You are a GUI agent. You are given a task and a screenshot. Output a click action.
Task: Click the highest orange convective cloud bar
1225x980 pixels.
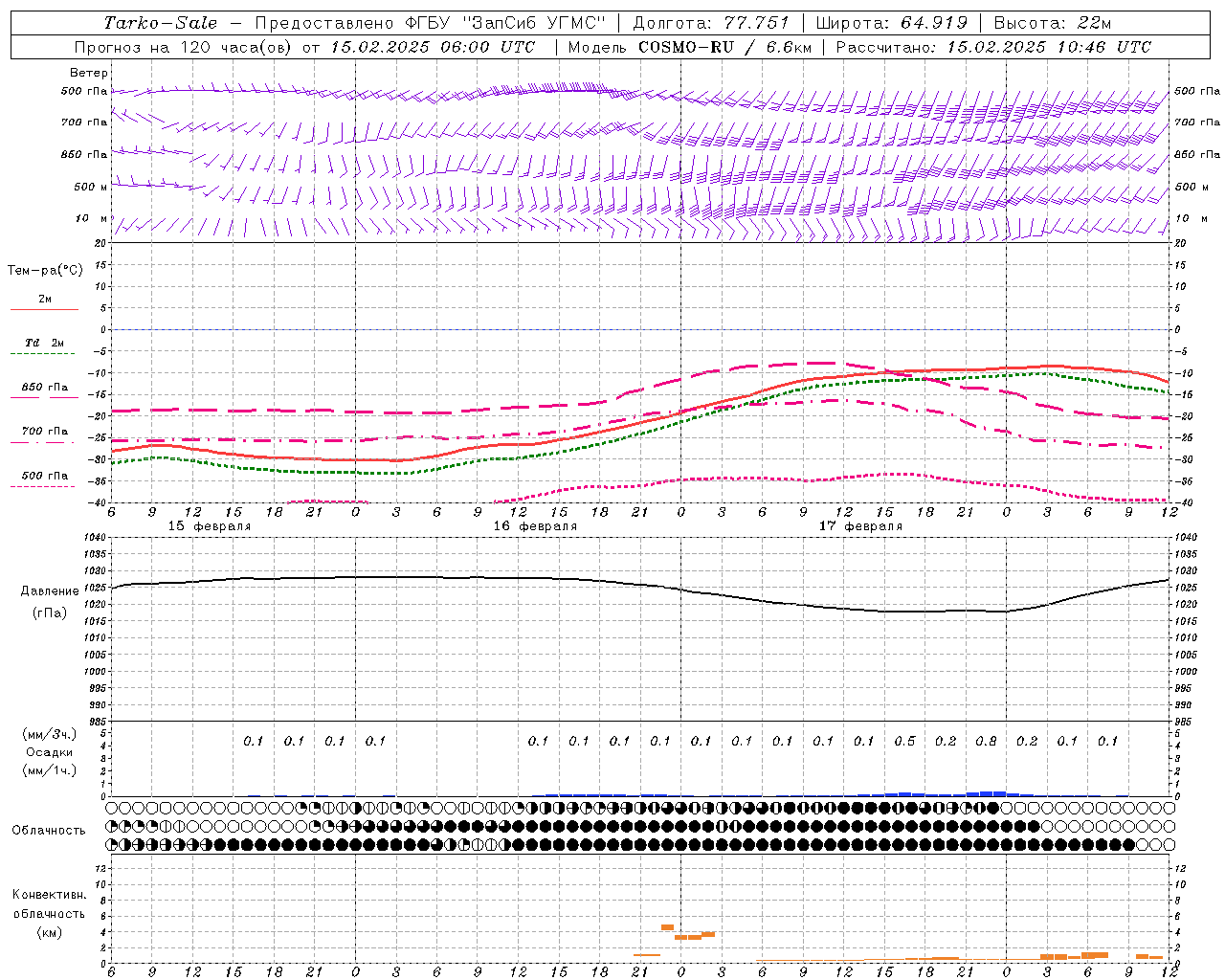(x=668, y=927)
